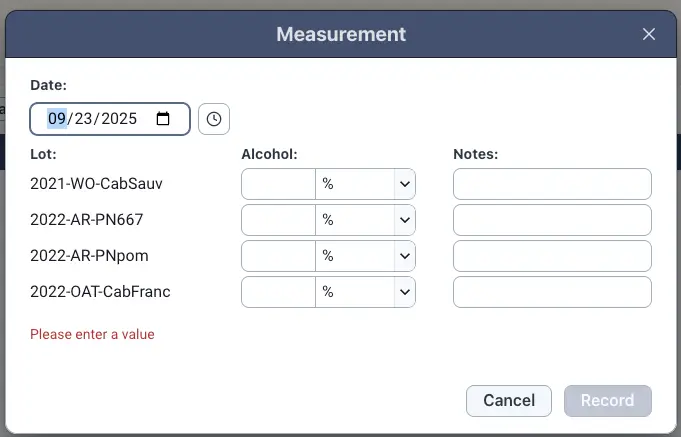Screen dimensions: 681x437
Task: Click the Notes column header
Action: pos(476,154)
